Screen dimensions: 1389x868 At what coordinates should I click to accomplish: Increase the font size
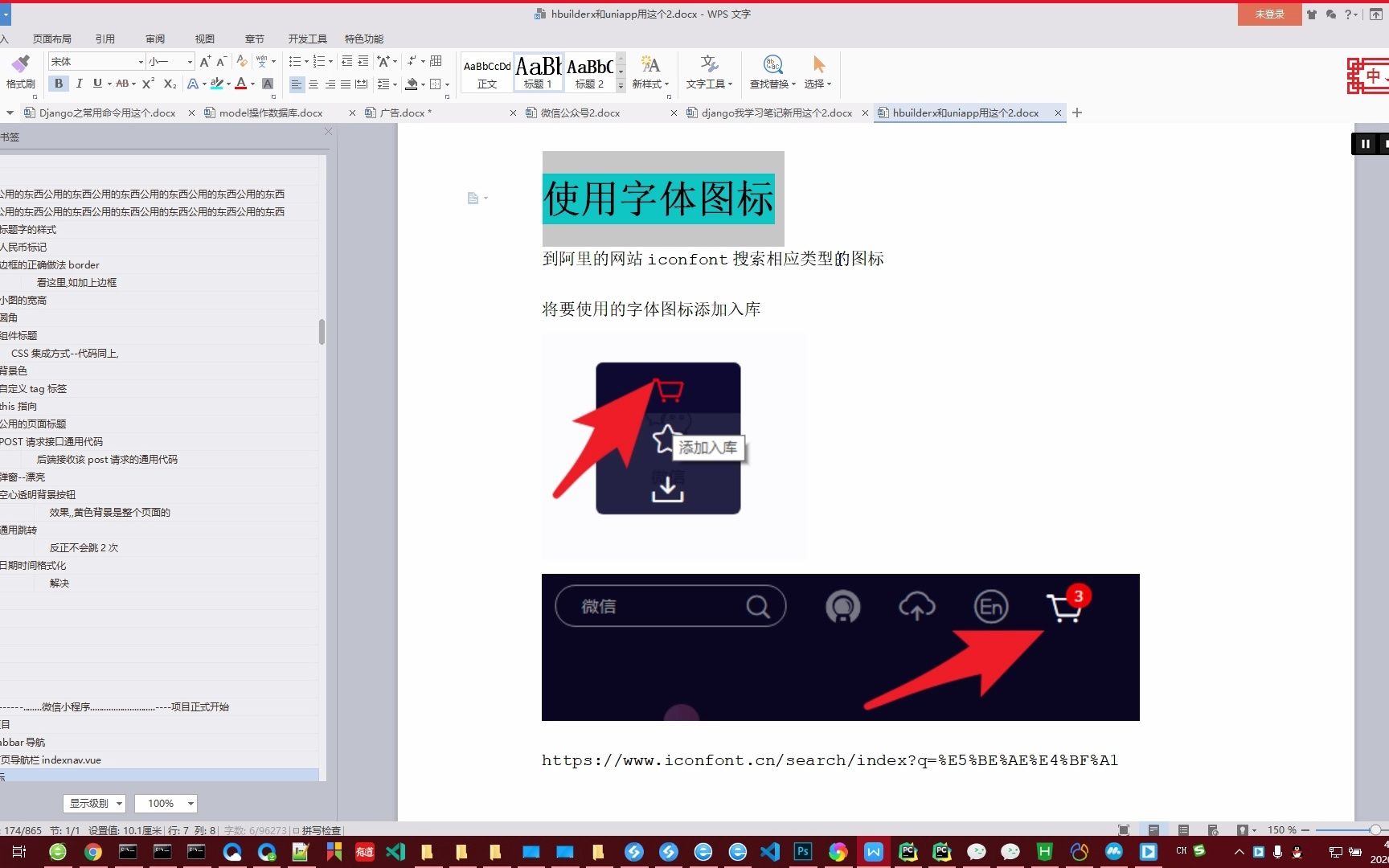203,60
